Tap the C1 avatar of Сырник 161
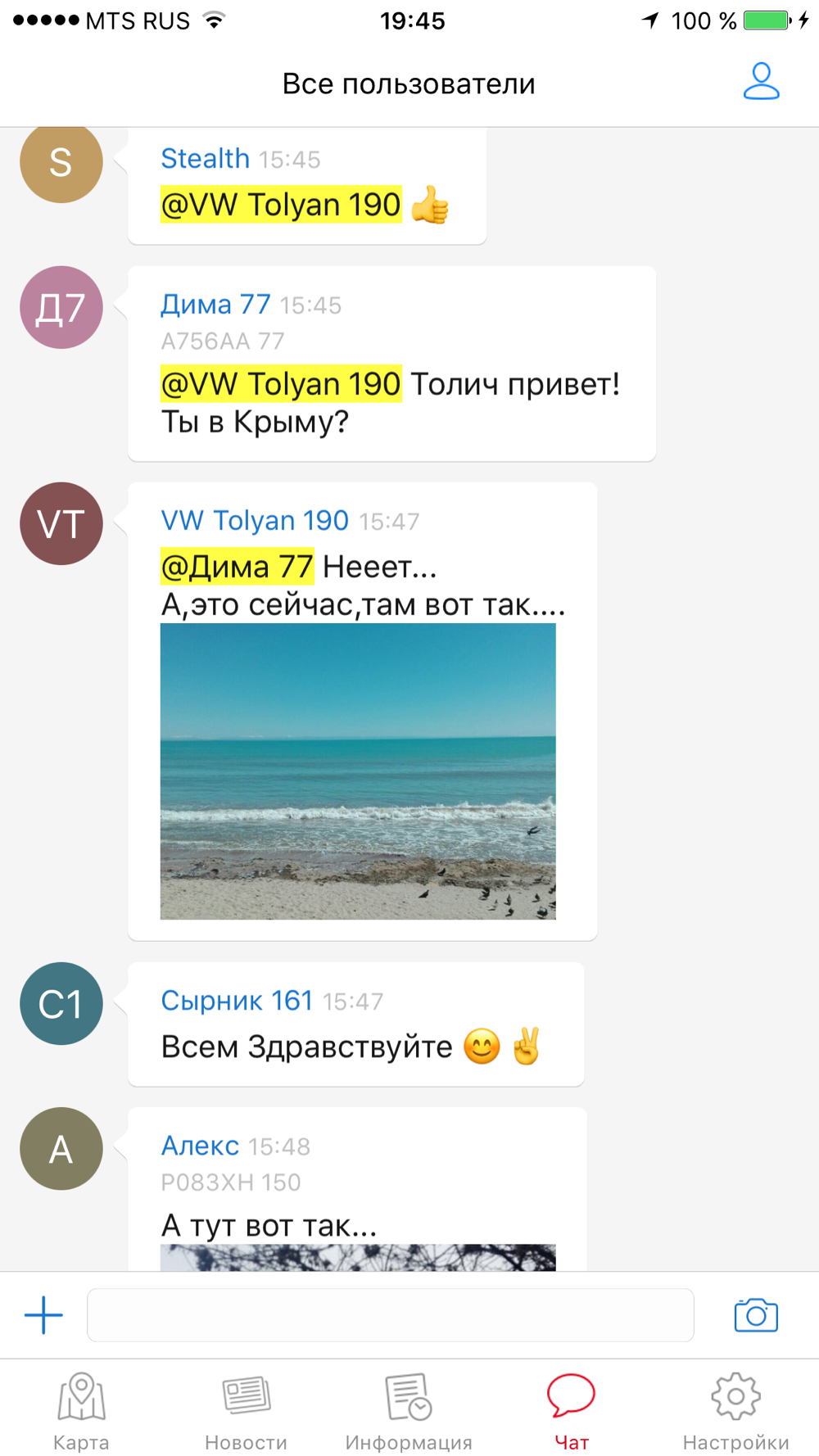 click(x=61, y=1003)
